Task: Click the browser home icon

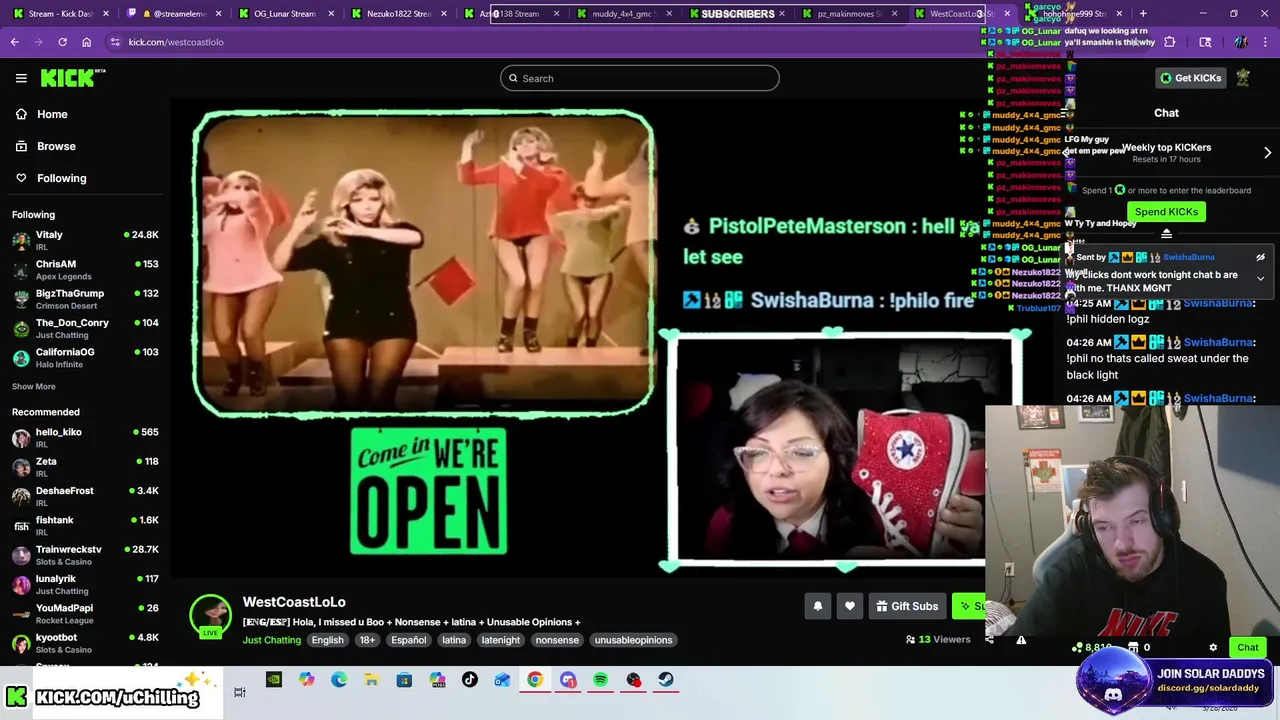Action: click(86, 42)
